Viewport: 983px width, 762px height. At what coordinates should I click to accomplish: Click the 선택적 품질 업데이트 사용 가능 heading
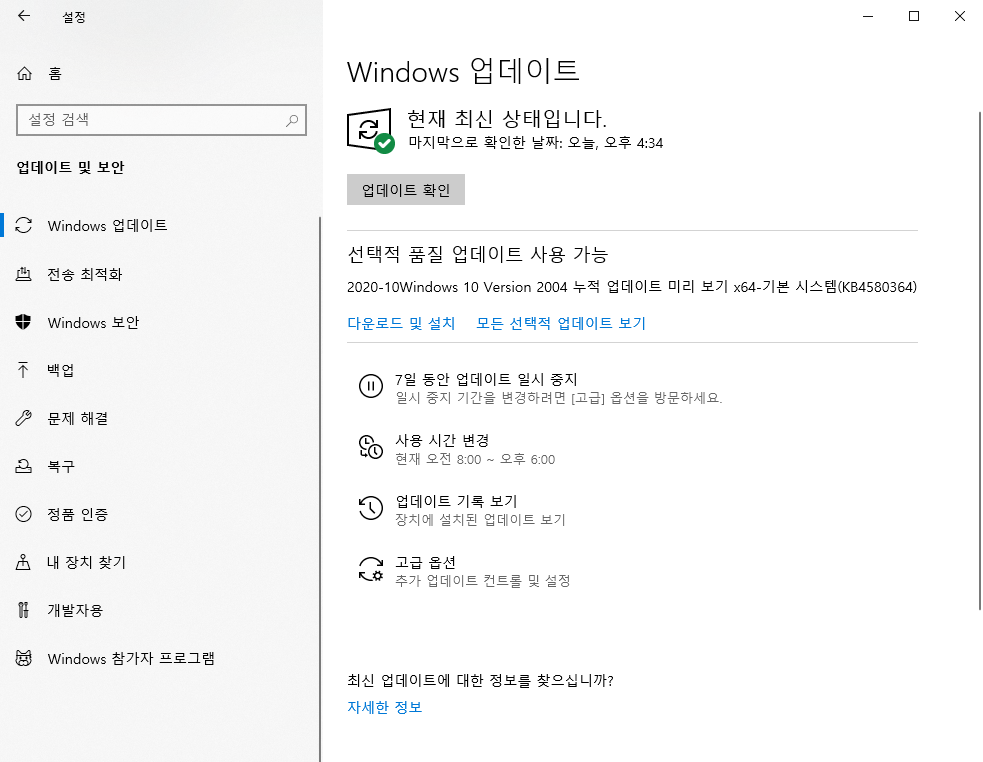pyautogui.click(x=478, y=254)
